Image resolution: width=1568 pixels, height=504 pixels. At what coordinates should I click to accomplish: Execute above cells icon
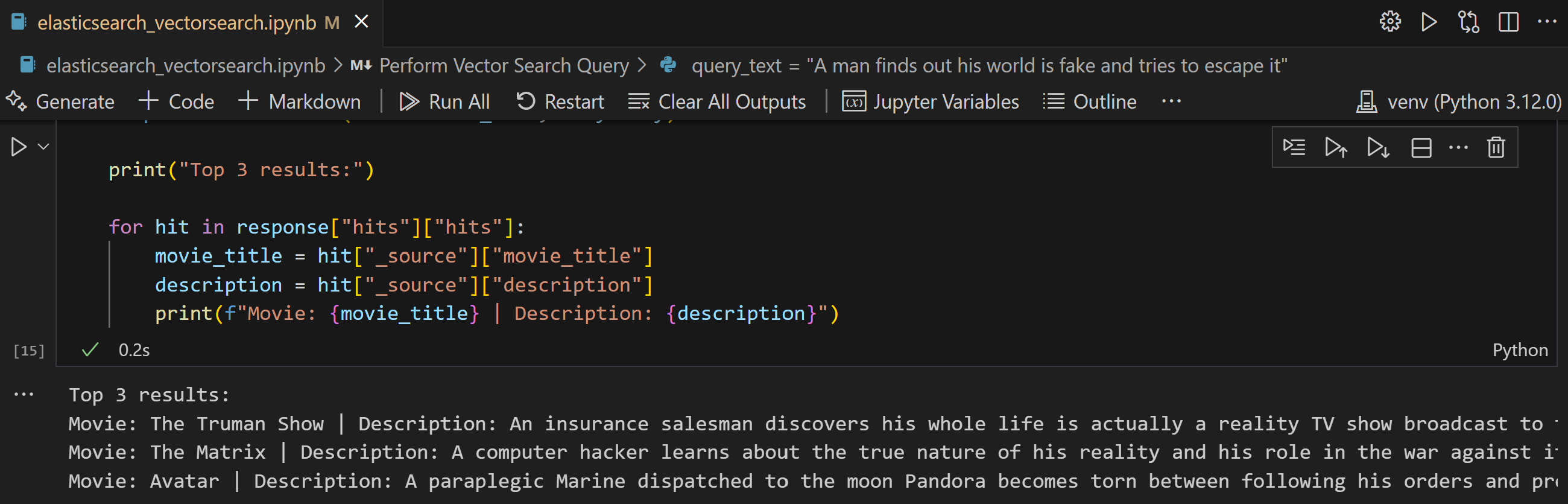pos(1336,147)
